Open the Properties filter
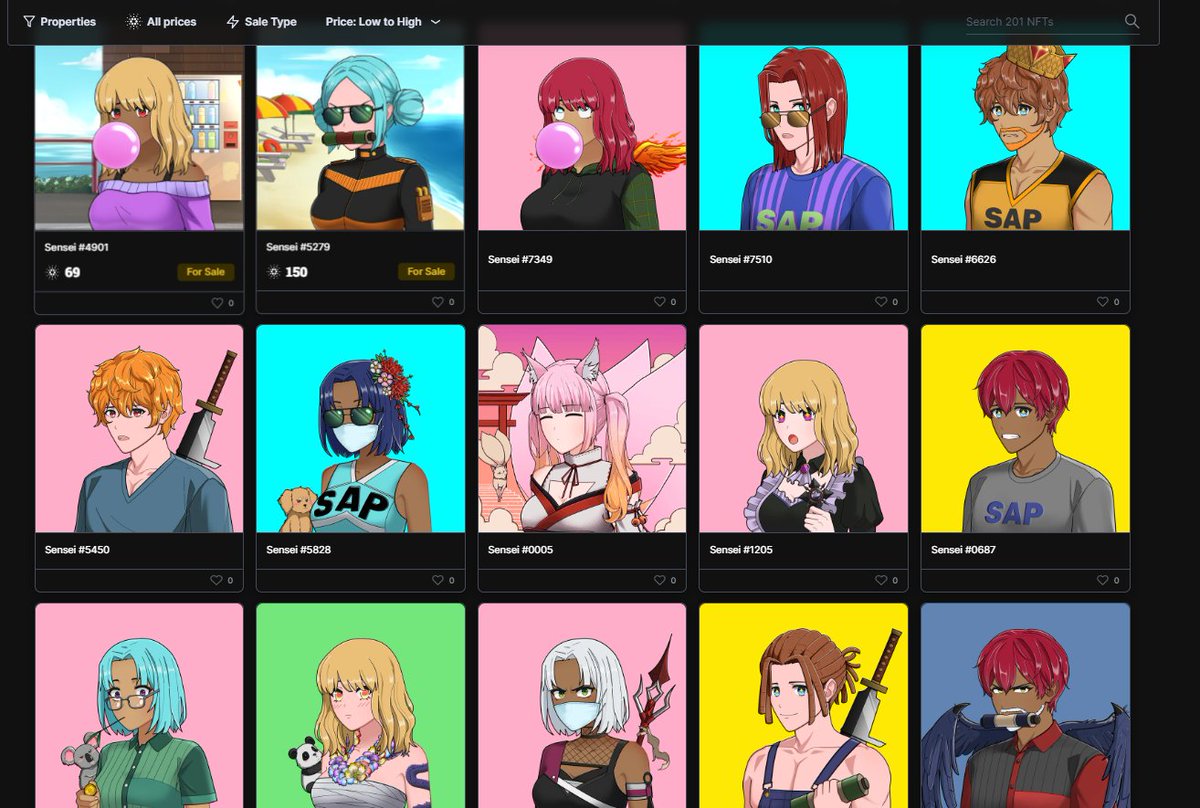Viewport: 1200px width, 808px height. [x=59, y=22]
